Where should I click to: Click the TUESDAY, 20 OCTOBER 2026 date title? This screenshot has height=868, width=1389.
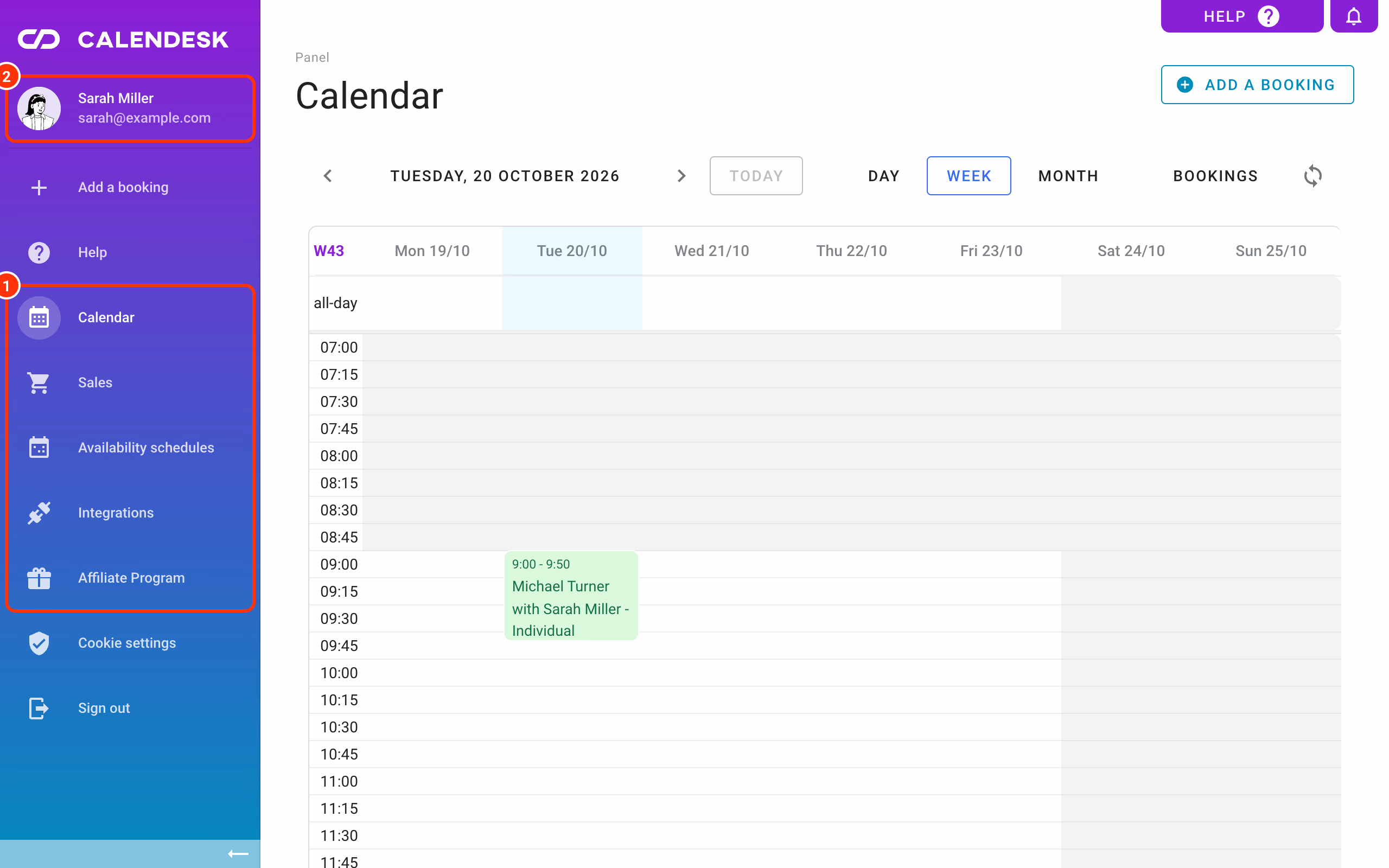click(505, 176)
